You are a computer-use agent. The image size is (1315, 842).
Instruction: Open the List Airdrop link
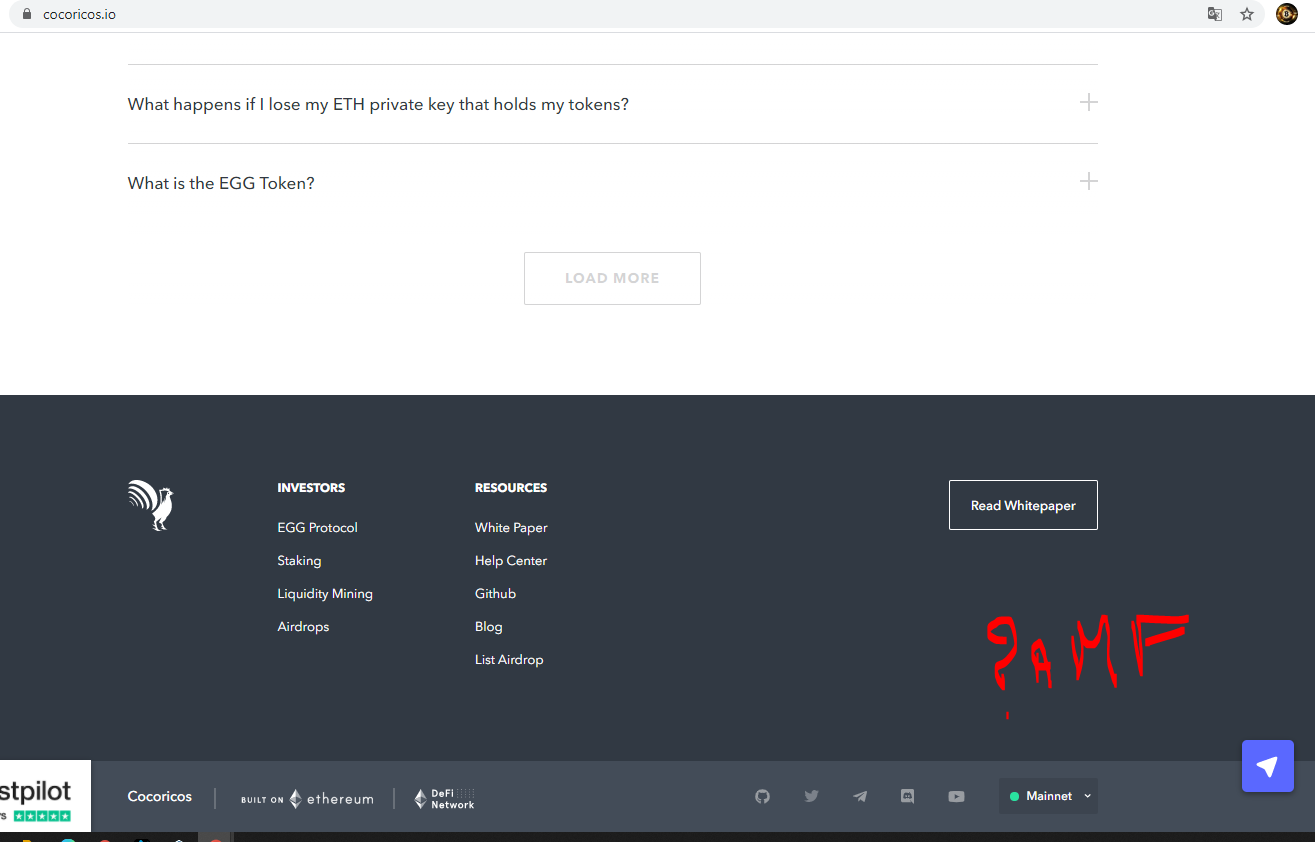pyautogui.click(x=509, y=660)
